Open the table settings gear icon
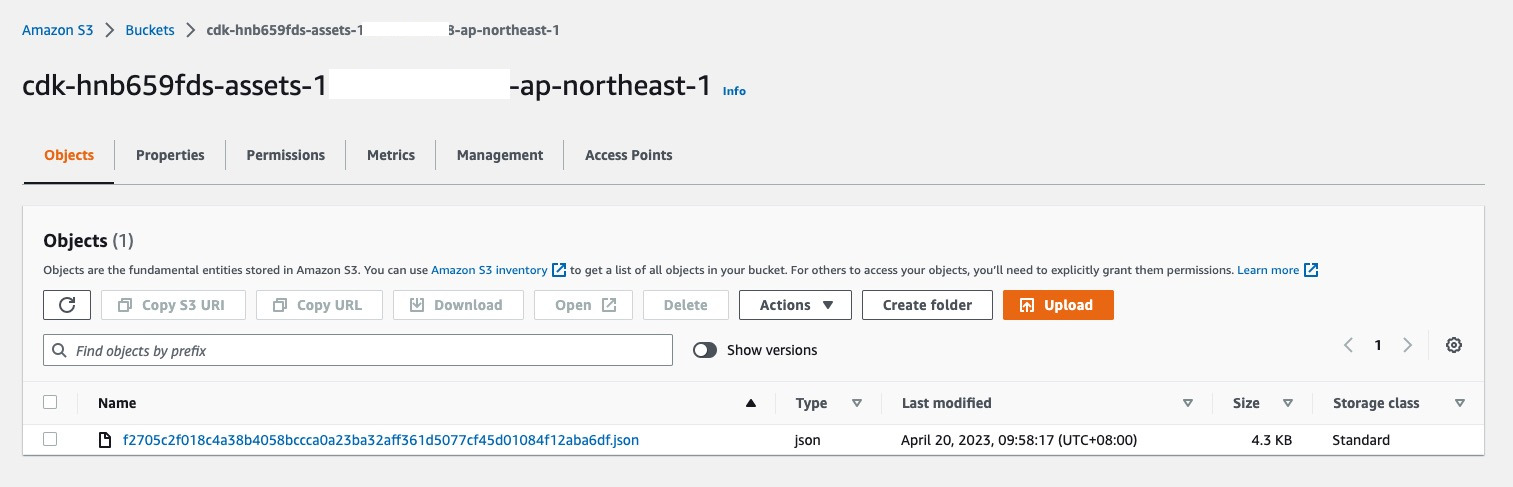The image size is (1513, 487). point(1454,345)
